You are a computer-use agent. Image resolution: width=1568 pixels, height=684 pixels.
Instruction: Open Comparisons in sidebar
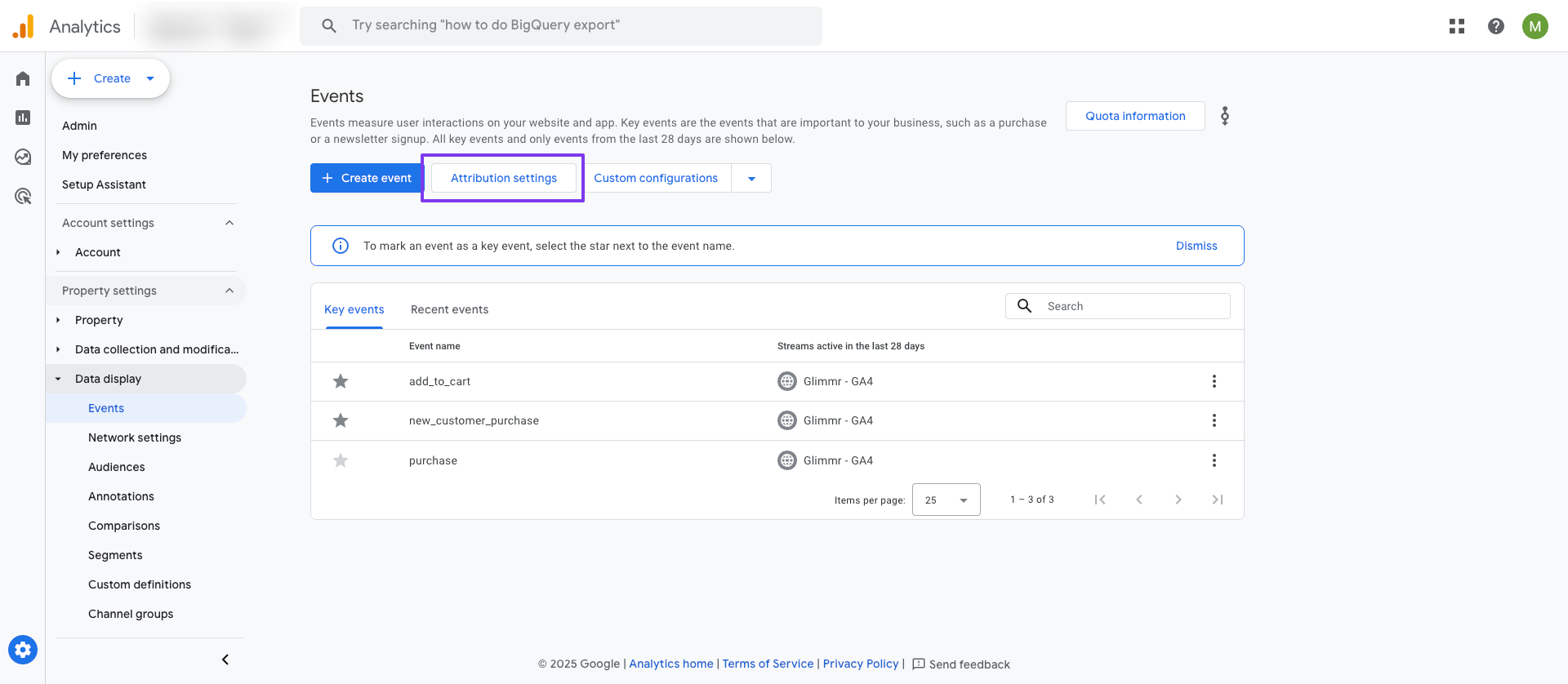coord(124,526)
